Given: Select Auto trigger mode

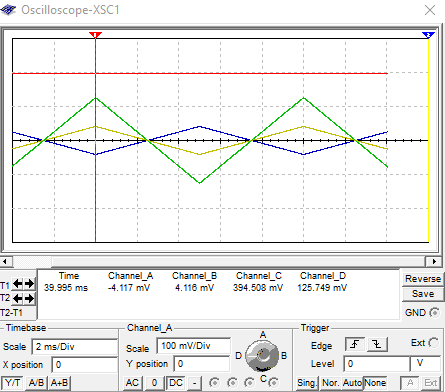Looking at the screenshot, I should click(353, 383).
